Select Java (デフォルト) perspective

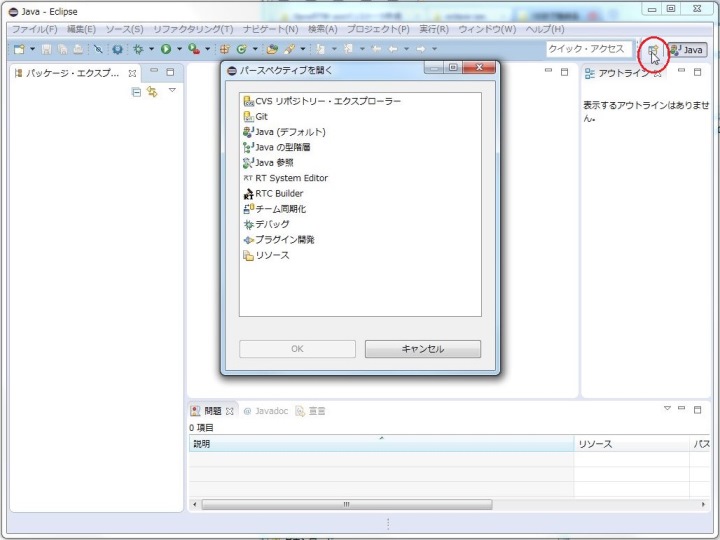coord(284,132)
